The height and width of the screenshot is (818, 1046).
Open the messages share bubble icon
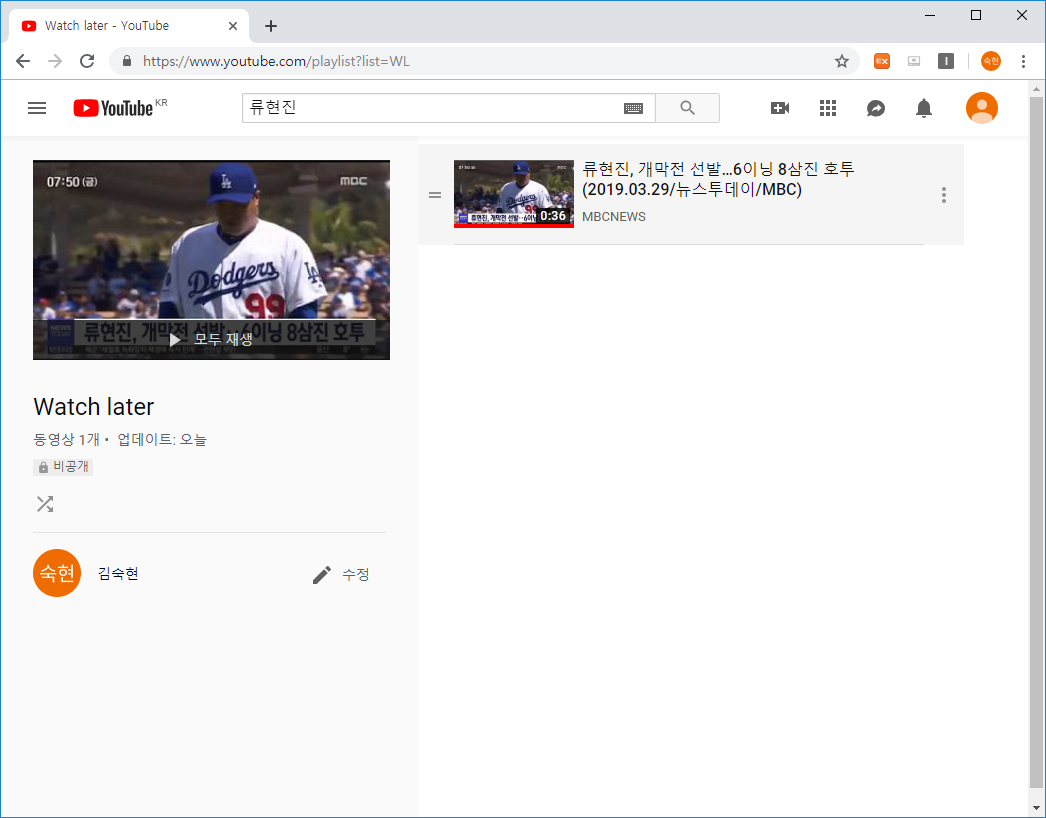[876, 108]
